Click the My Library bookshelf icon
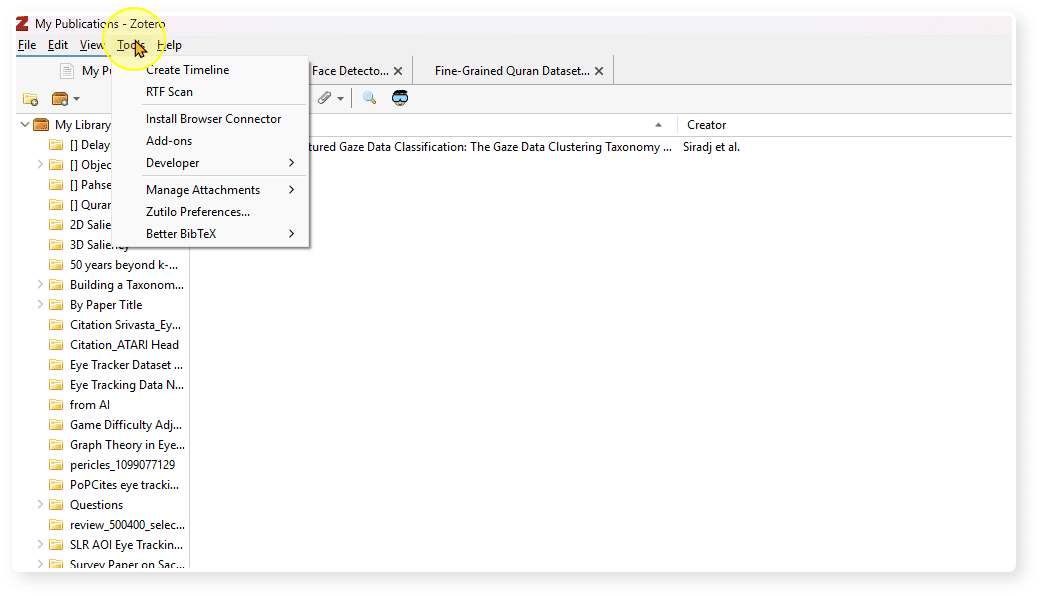Screen dimensions: 1040x596 pyautogui.click(x=41, y=125)
